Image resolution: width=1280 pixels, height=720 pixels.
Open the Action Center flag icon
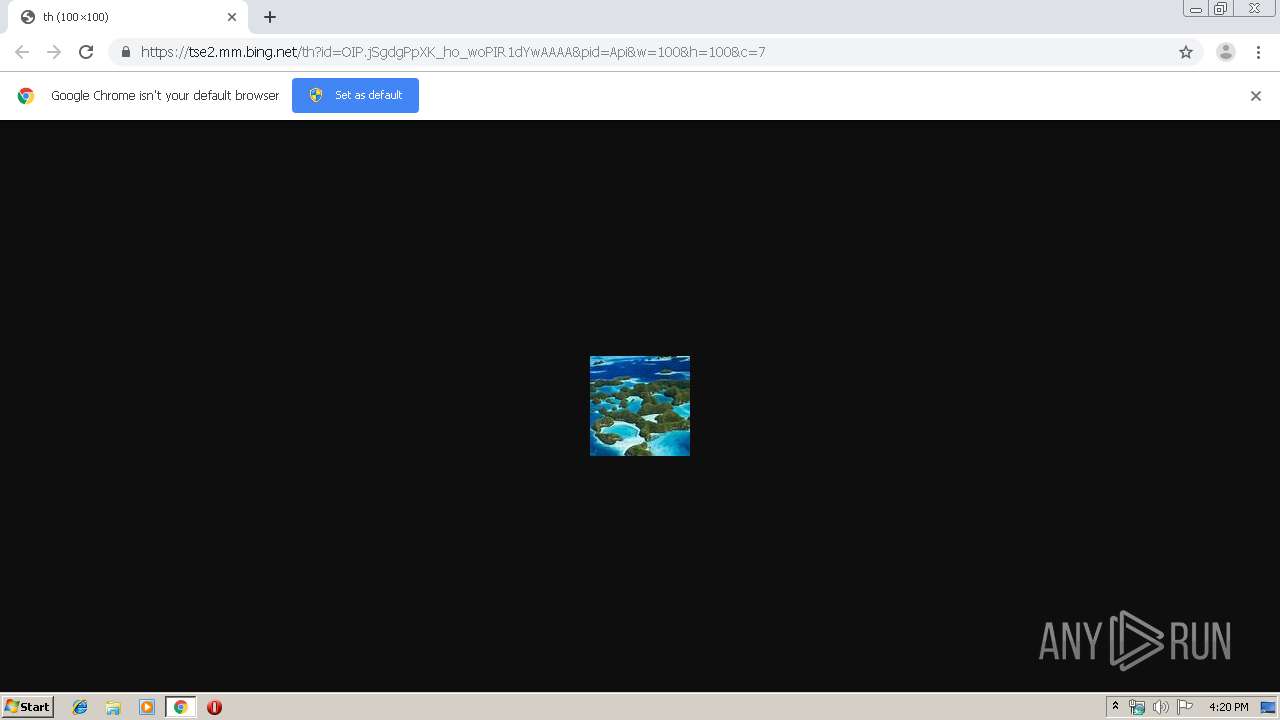coord(1185,707)
